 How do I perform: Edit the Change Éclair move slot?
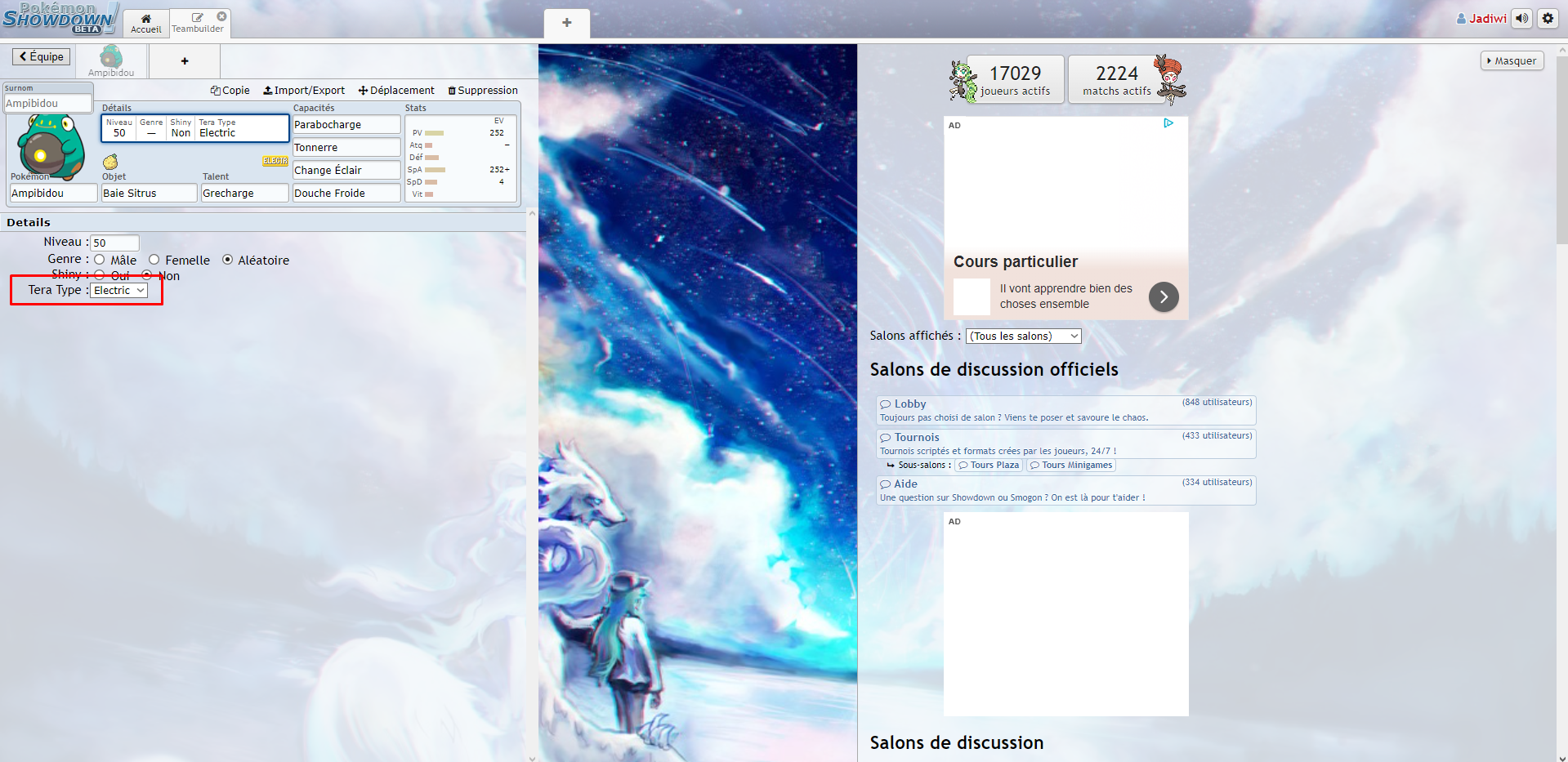point(346,171)
